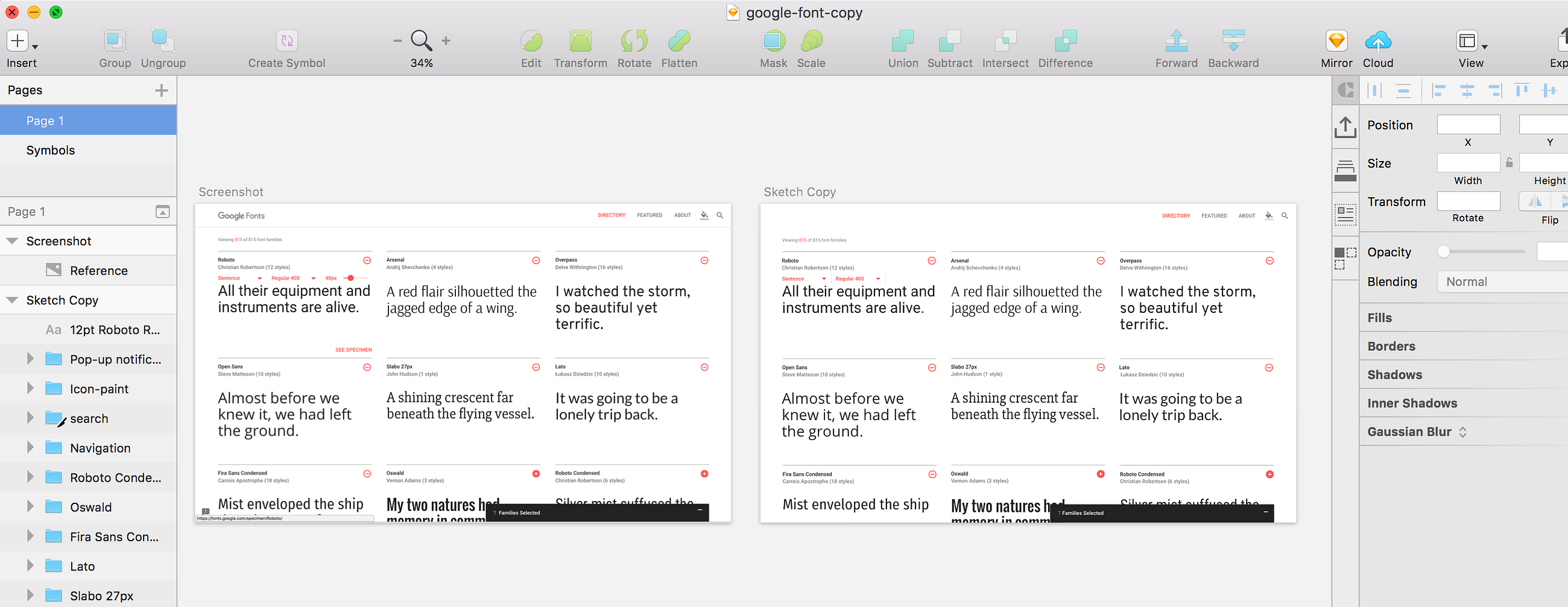This screenshot has width=1568, height=607.
Task: Expand the Lato group
Action: pos(30,565)
